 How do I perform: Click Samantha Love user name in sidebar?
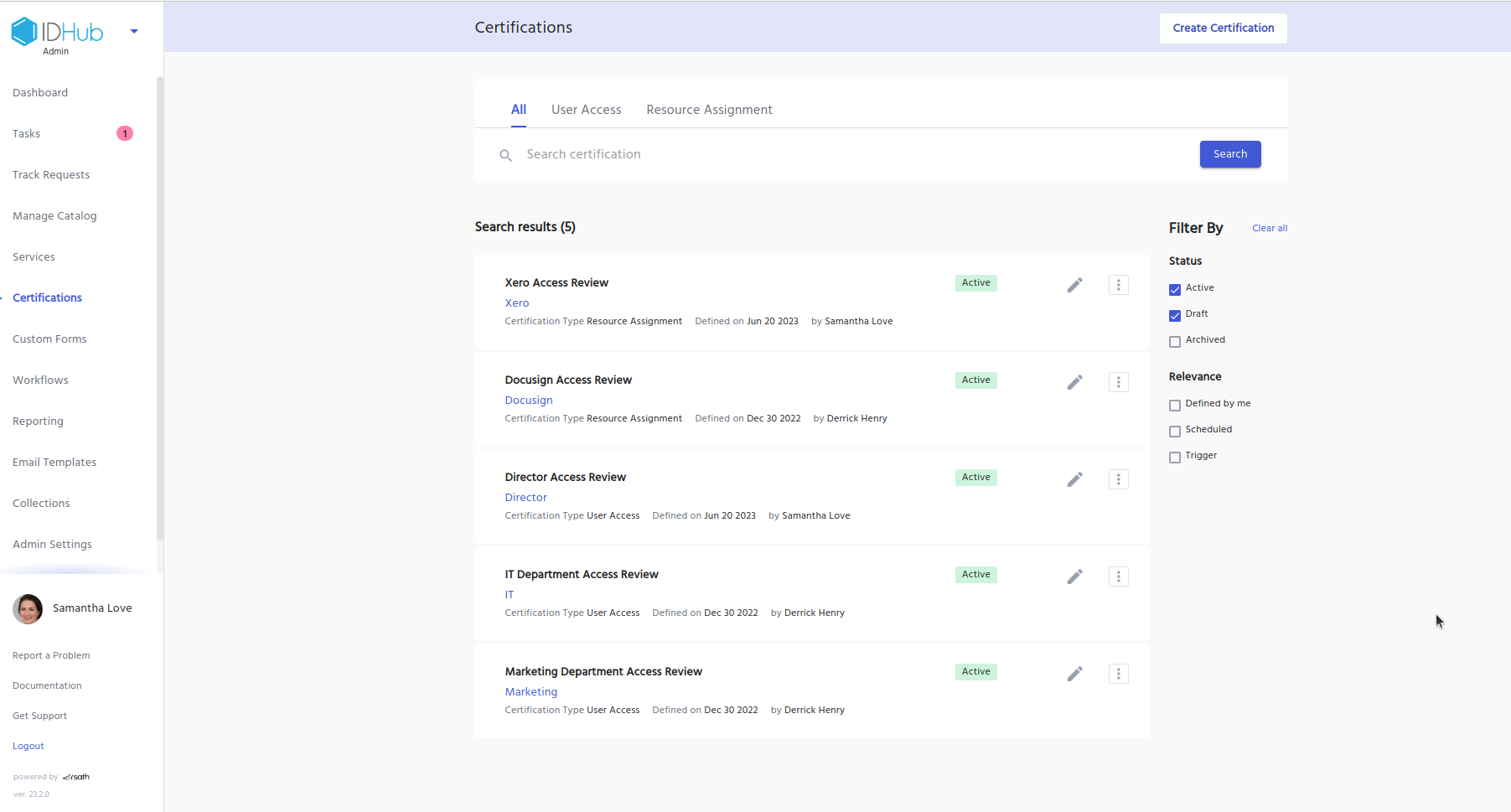(92, 608)
